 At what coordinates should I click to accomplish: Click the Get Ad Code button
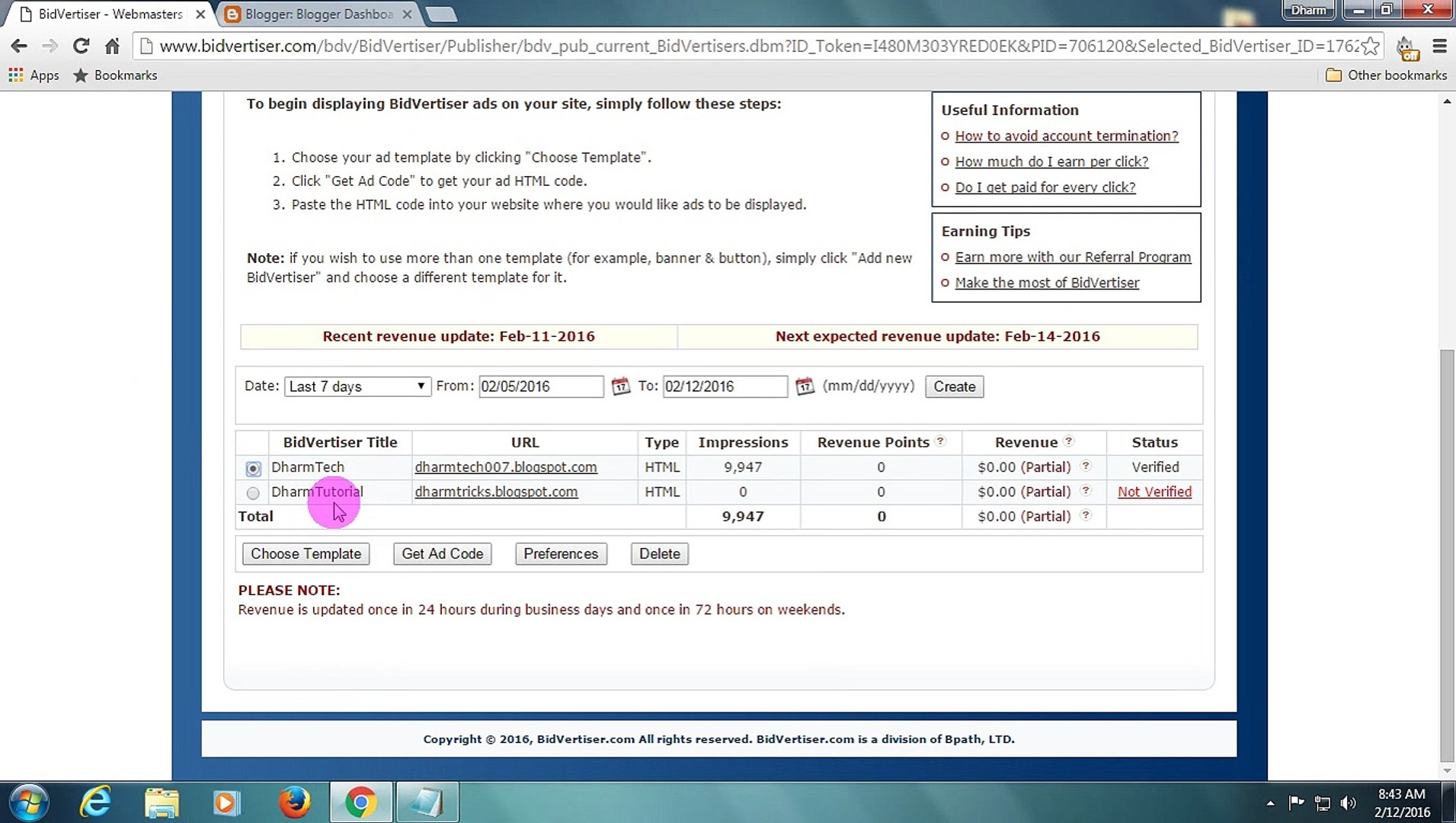(443, 554)
